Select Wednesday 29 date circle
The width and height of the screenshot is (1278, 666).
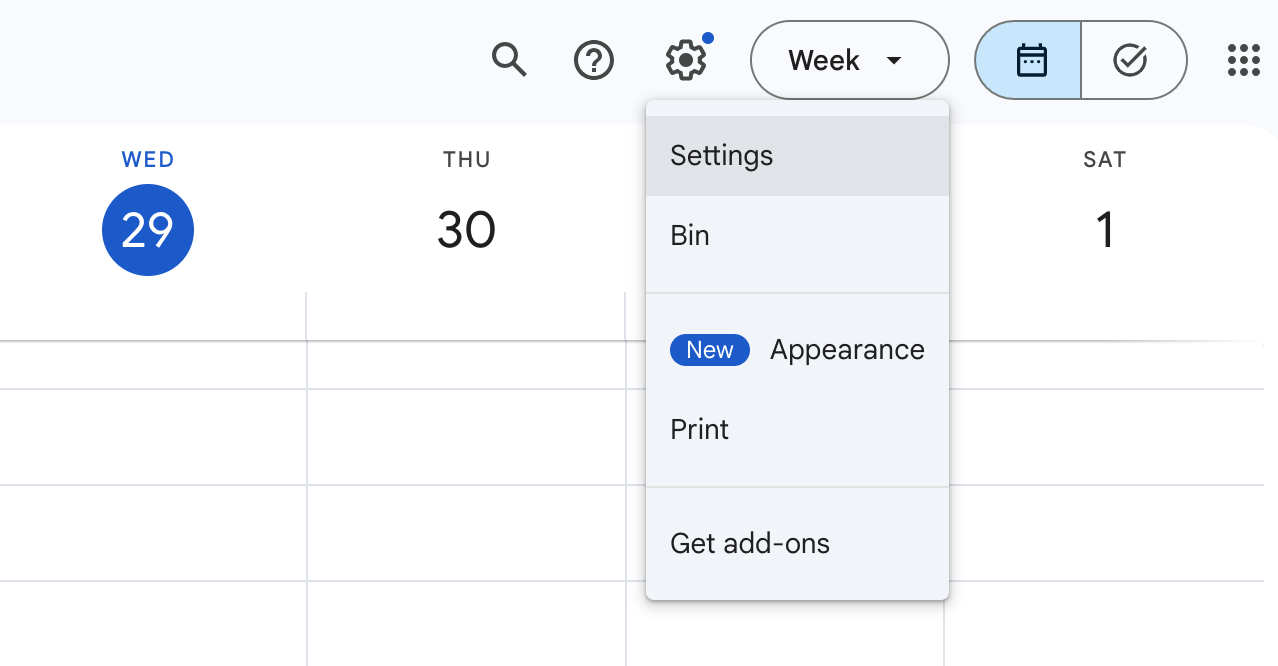tap(148, 230)
